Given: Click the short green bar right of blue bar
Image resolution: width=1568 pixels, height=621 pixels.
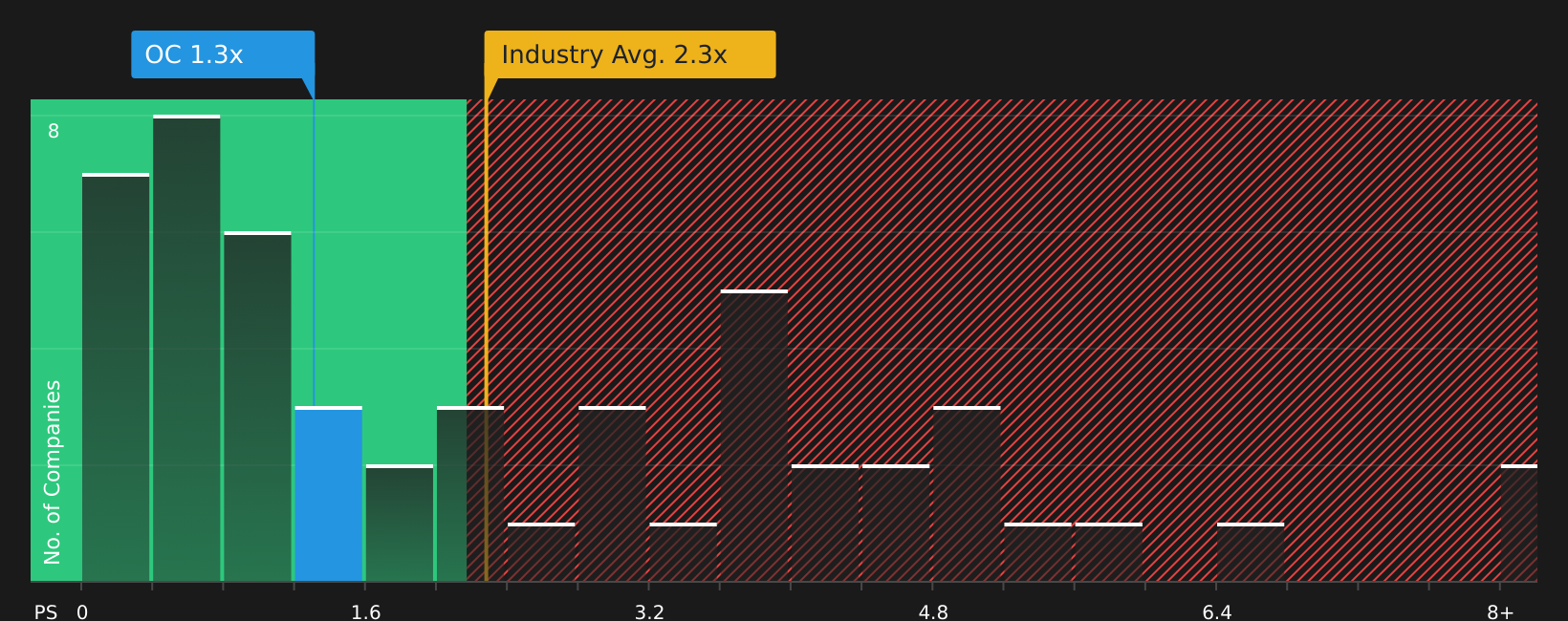Looking at the screenshot, I should click(400, 524).
